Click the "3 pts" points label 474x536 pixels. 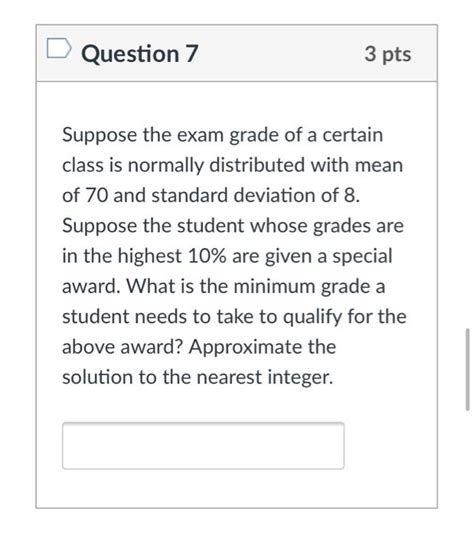click(388, 55)
